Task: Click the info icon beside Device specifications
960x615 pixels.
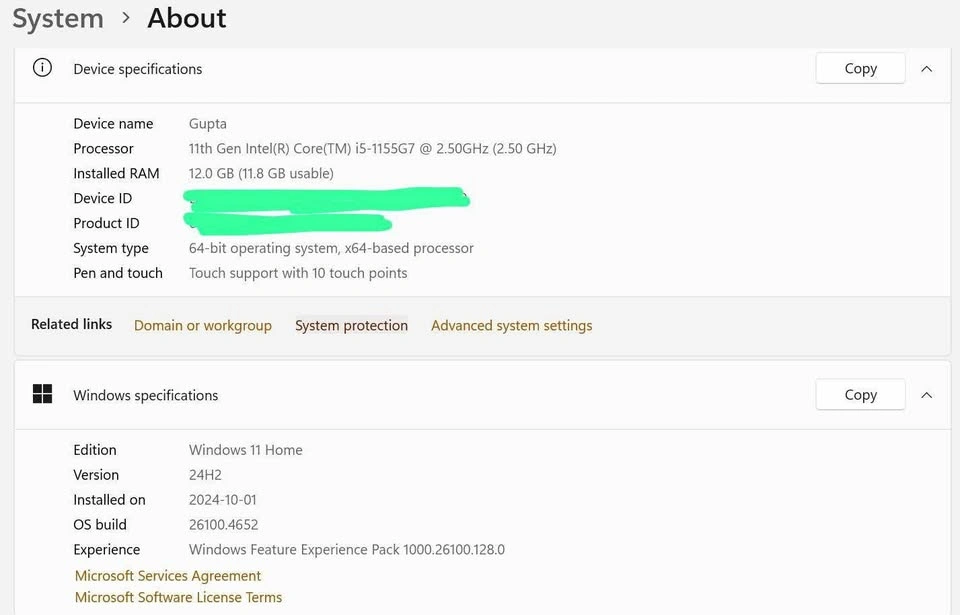Action: tap(42, 68)
